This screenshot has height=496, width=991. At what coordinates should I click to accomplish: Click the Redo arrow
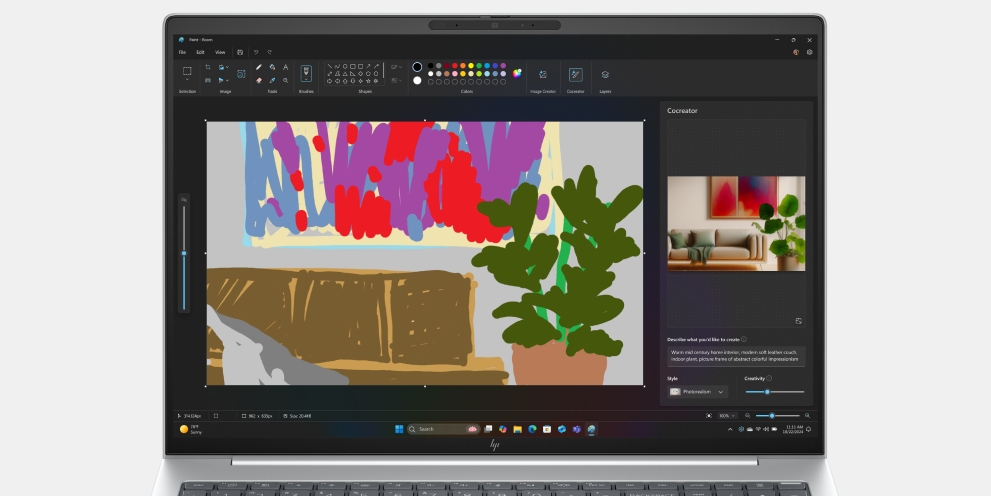pos(270,52)
